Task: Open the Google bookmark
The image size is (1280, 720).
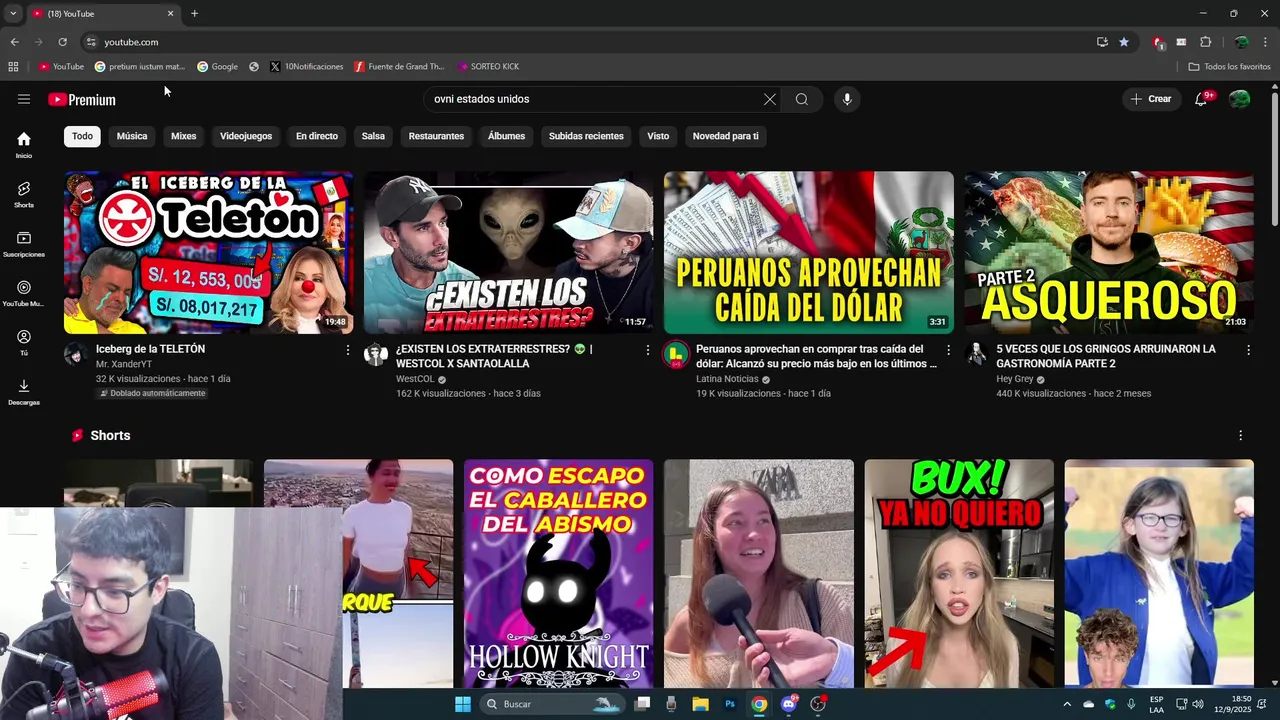Action: [x=217, y=67]
